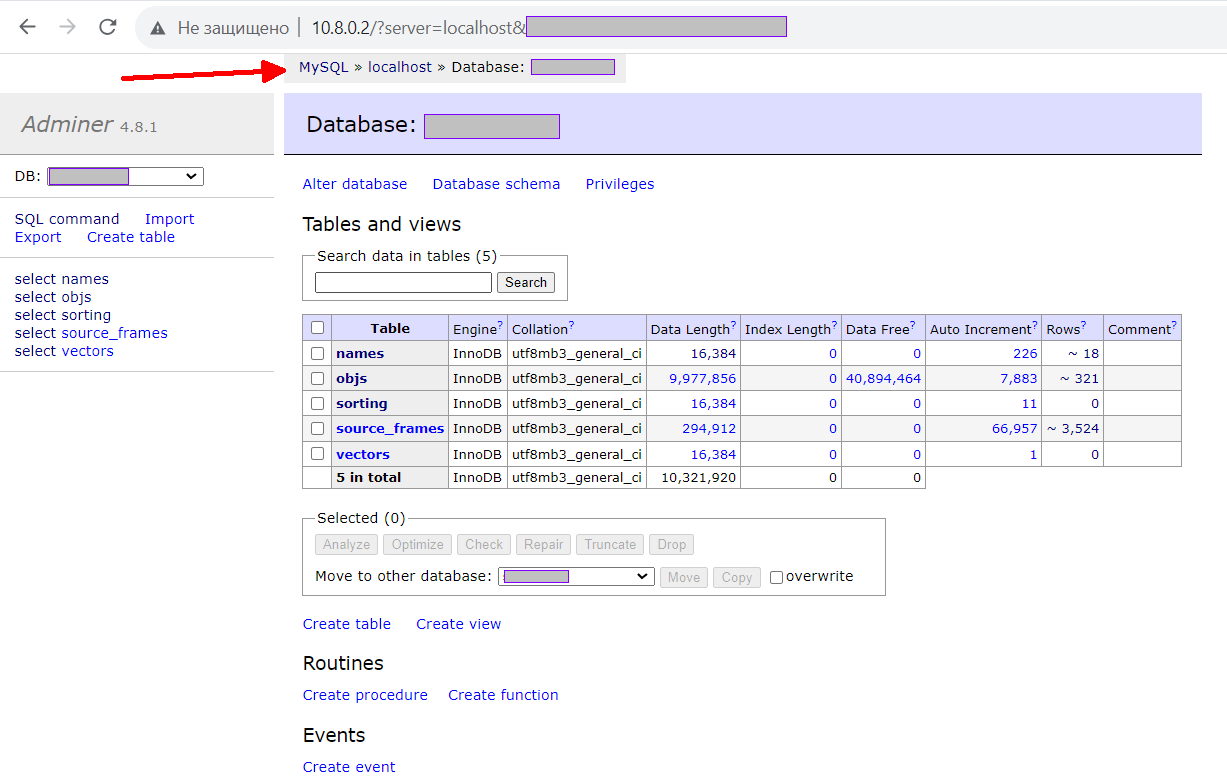Image resolution: width=1227 pixels, height=784 pixels.
Task: Click Create function link
Action: (x=503, y=695)
